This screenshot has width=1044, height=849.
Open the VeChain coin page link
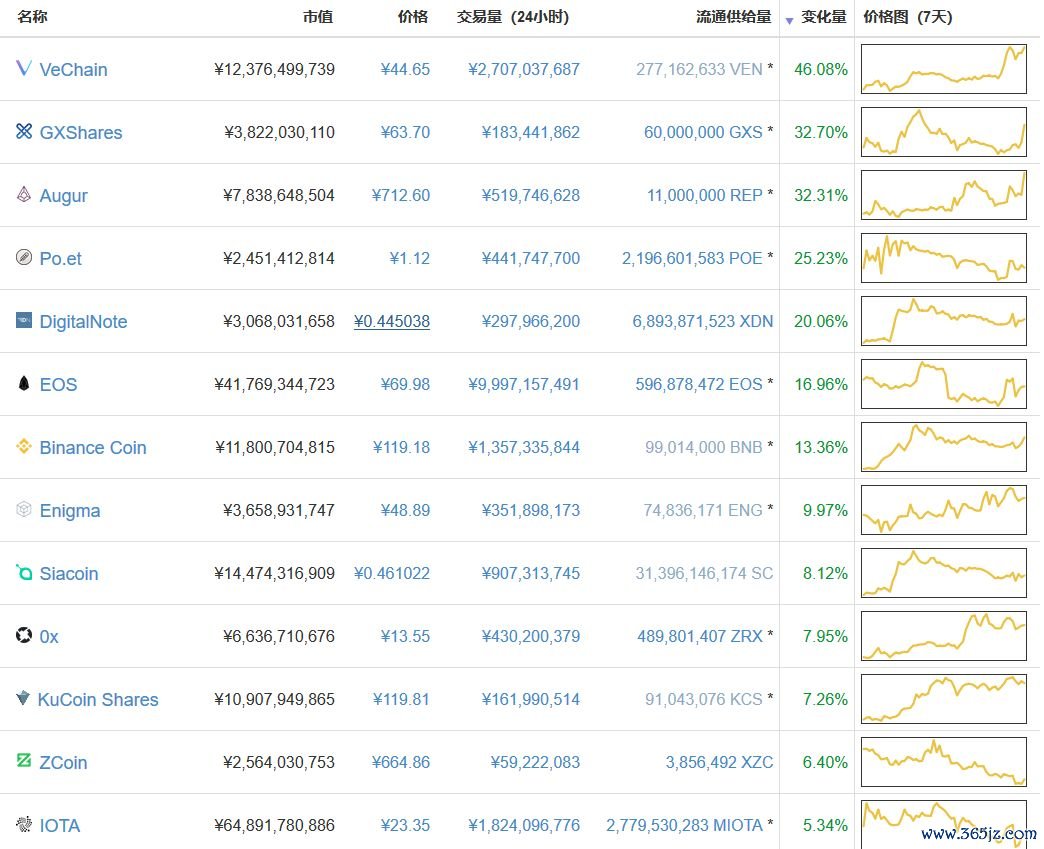point(73,69)
